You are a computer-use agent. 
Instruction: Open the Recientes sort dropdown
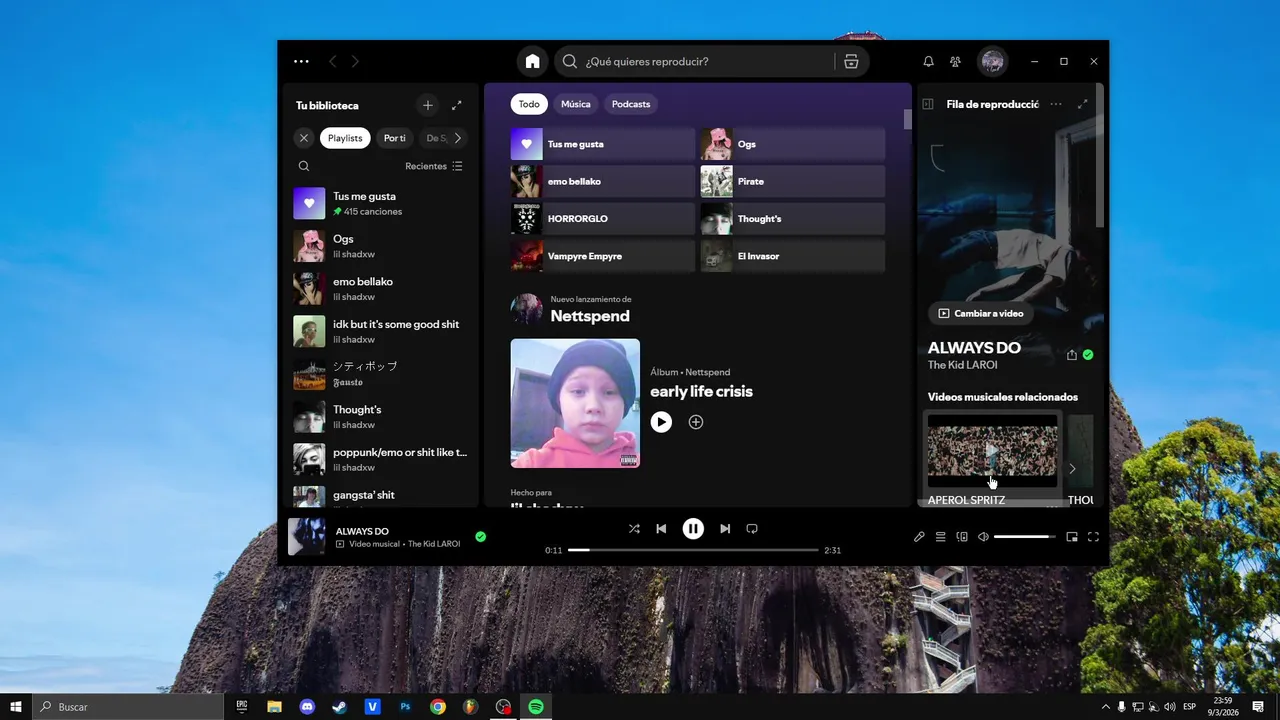pyautogui.click(x=434, y=166)
